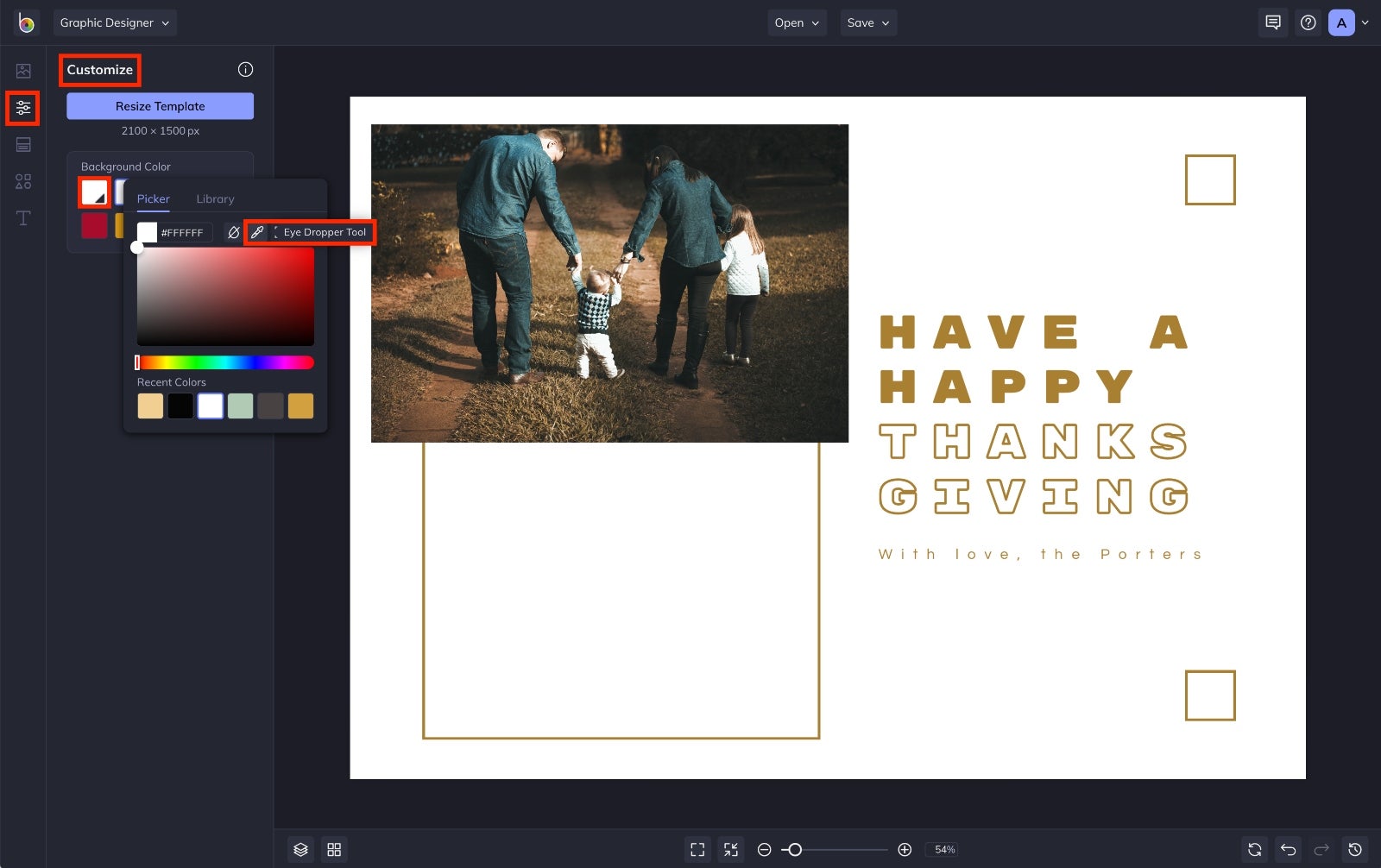Open the Image Manager sidebar icon
This screenshot has width=1381, height=868.
pos(23,71)
